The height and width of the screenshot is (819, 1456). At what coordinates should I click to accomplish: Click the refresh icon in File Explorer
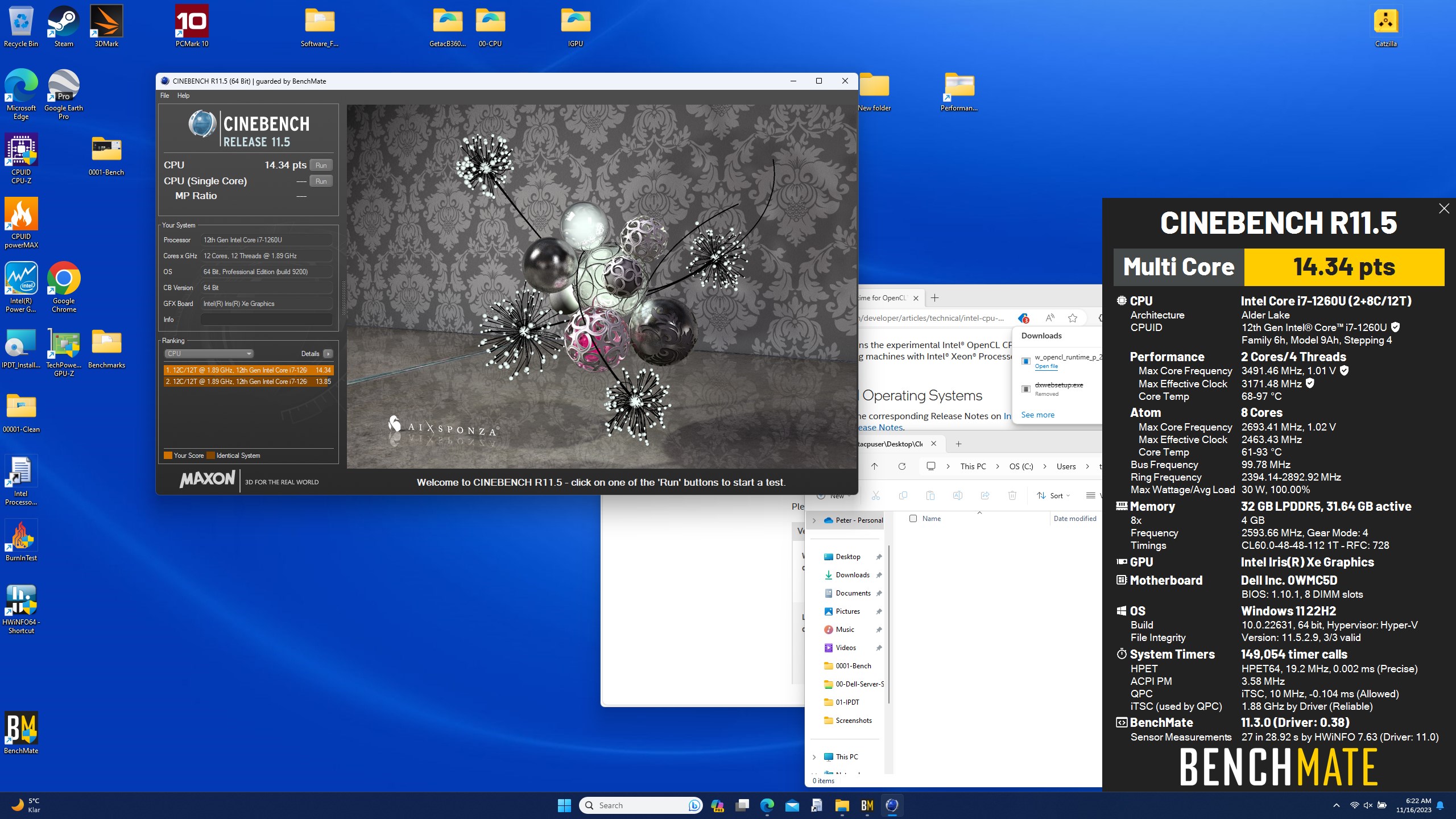tap(901, 466)
